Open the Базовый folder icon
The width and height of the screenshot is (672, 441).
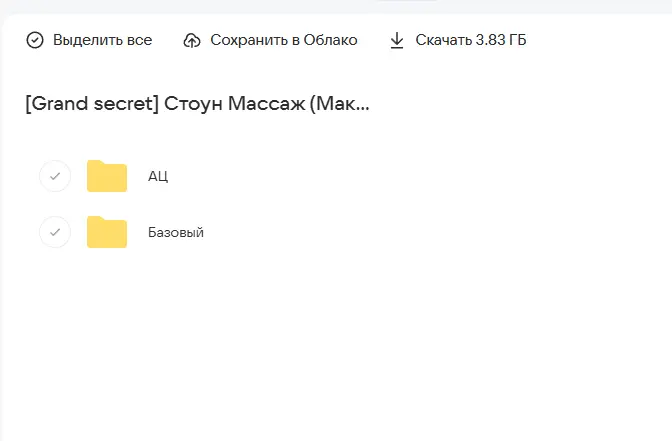pyautogui.click(x=107, y=232)
